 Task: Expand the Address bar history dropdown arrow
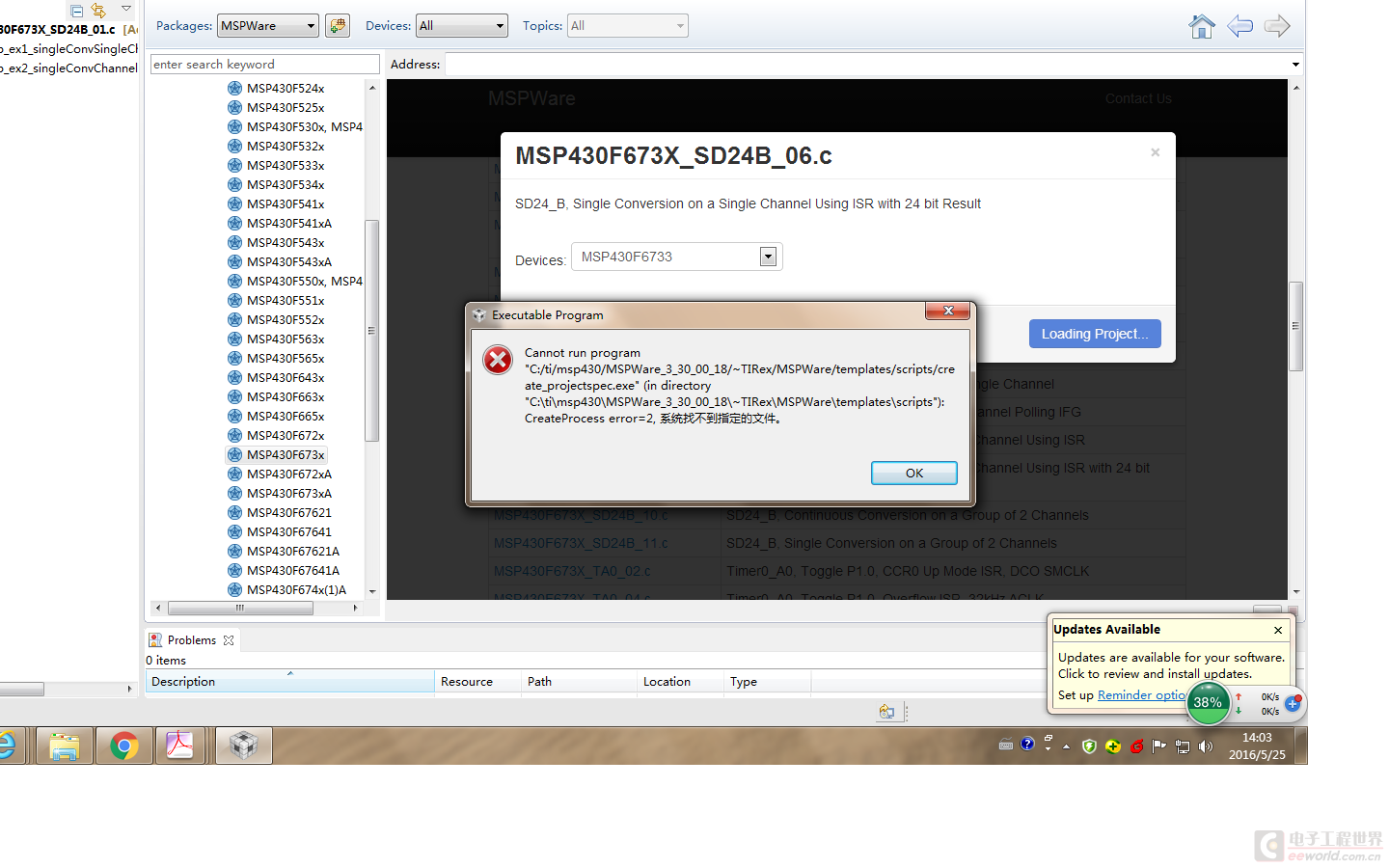pos(1295,65)
